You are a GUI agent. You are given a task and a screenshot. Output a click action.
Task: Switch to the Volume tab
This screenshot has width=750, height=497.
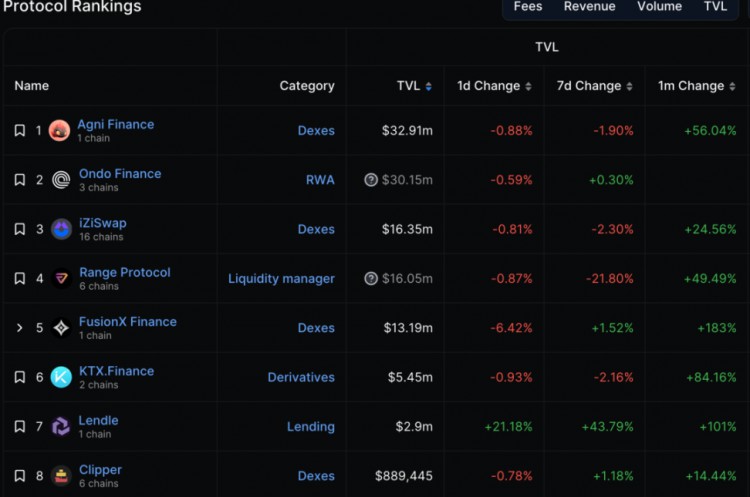coord(659,7)
